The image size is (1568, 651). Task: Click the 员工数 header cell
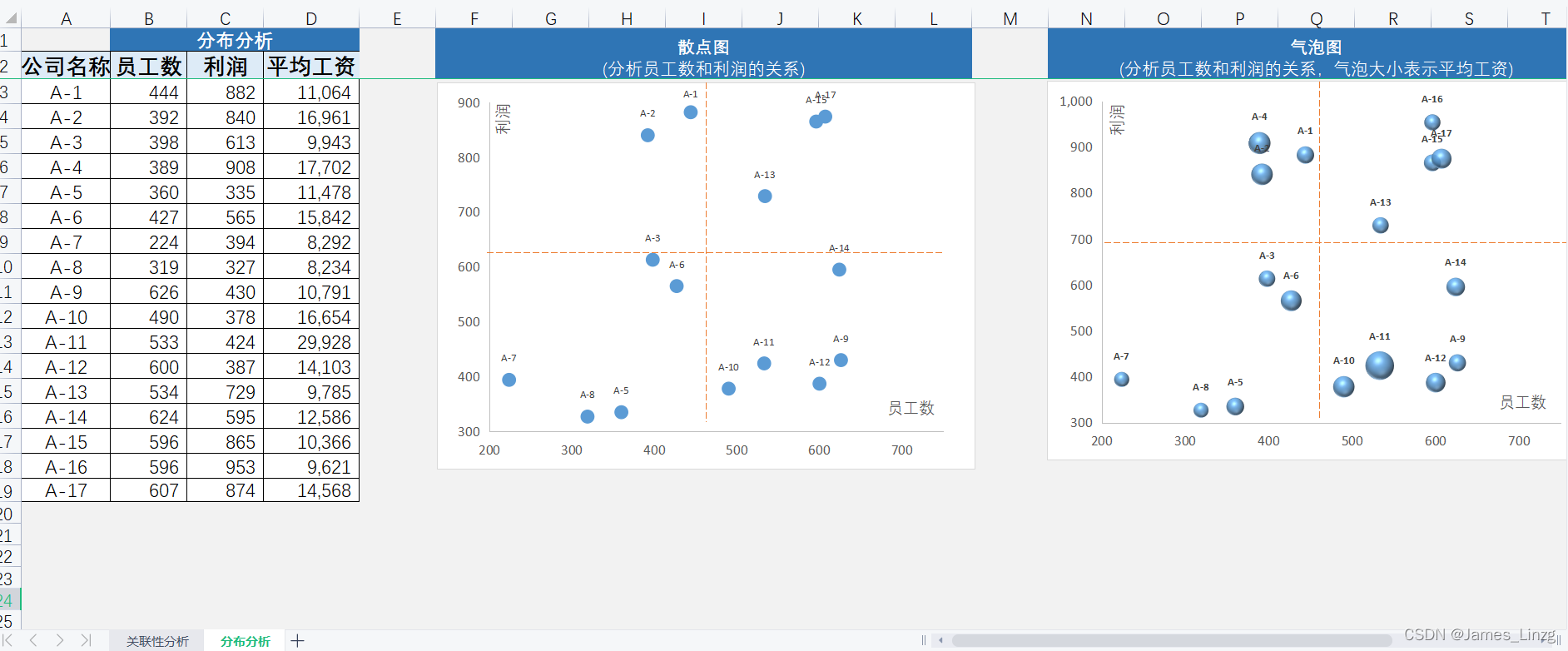[148, 66]
